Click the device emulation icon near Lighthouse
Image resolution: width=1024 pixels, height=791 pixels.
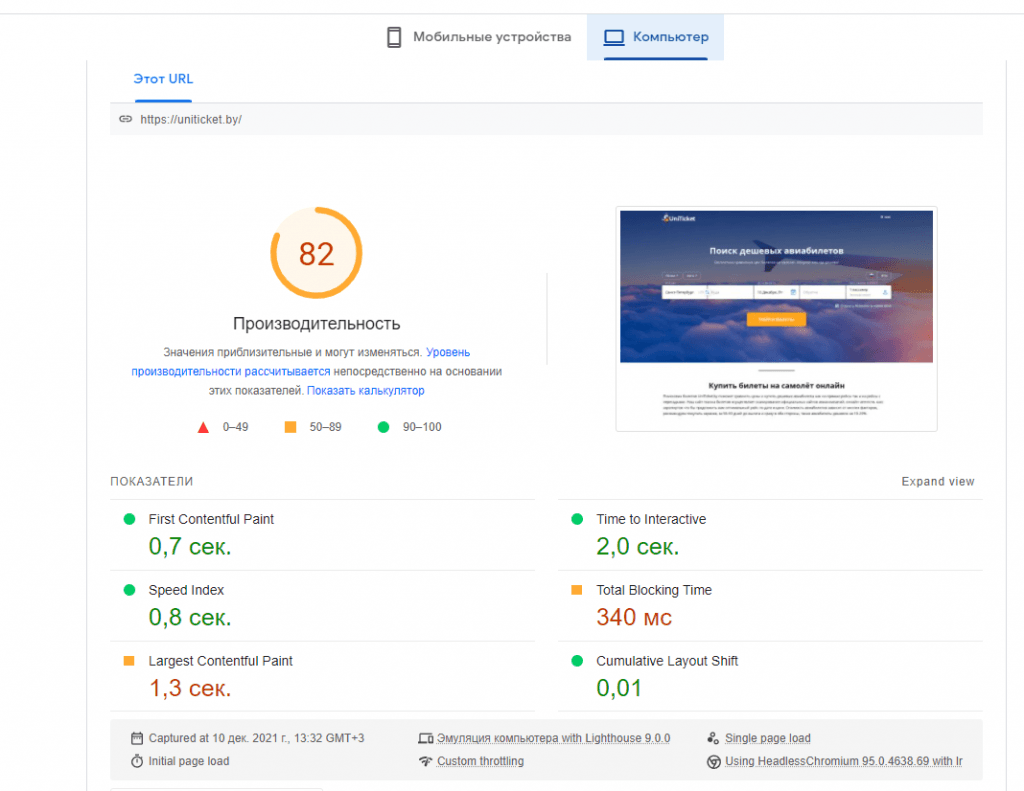pyautogui.click(x=426, y=738)
